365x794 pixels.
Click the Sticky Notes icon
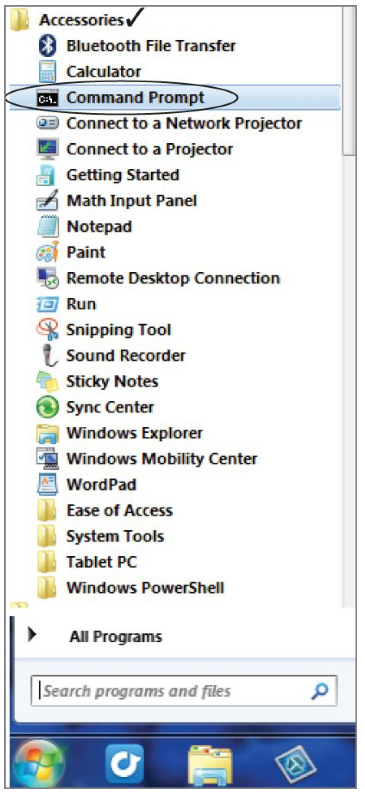[x=48, y=381]
